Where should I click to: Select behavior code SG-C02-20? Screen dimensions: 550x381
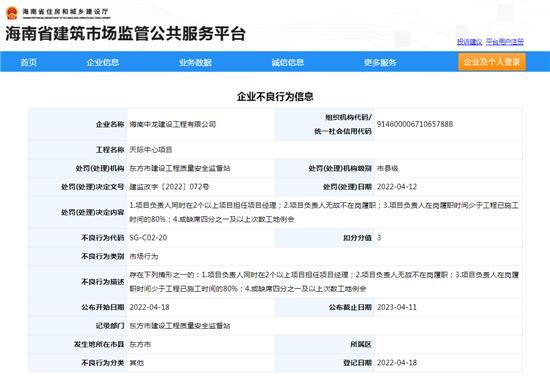pyautogui.click(x=148, y=238)
